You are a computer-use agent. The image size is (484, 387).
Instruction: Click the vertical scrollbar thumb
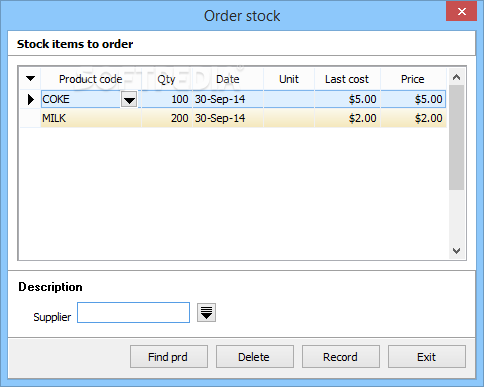(x=456, y=137)
